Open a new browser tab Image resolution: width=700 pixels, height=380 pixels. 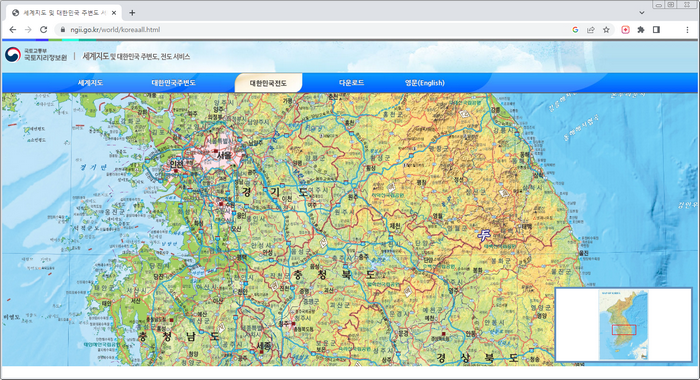[x=132, y=13]
